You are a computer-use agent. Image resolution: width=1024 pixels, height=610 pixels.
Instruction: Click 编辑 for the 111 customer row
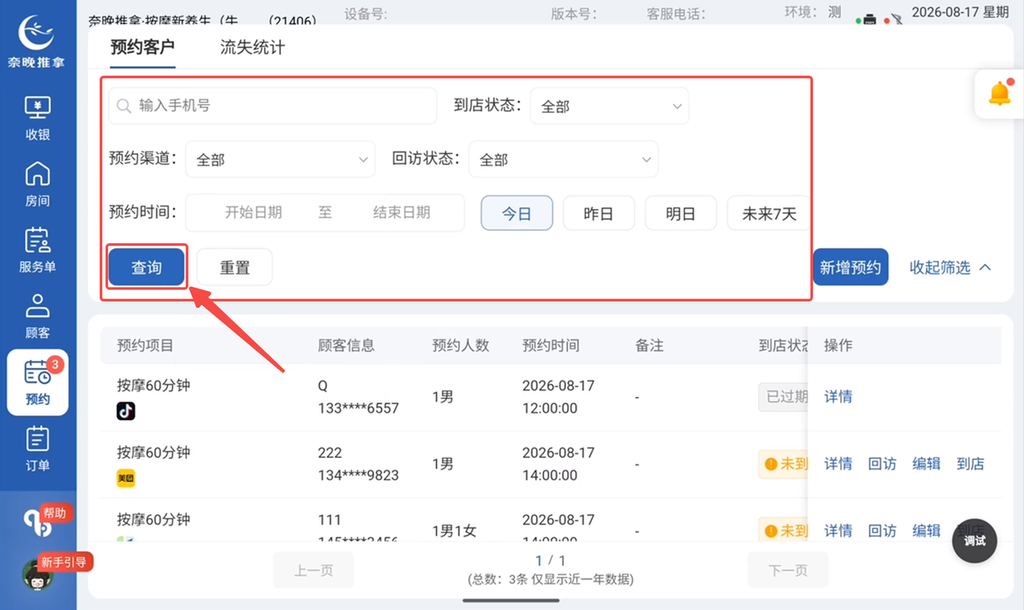[x=926, y=530]
